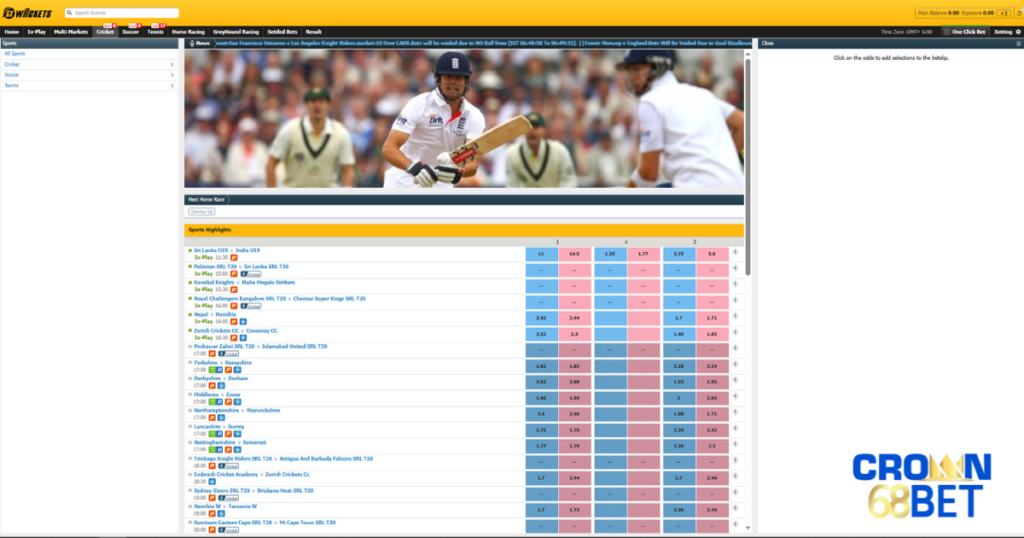This screenshot has width=1024, height=538.
Task: Click the Cricket badge under Trinbago Knight Riders match
Action: pyautogui.click(x=229, y=466)
